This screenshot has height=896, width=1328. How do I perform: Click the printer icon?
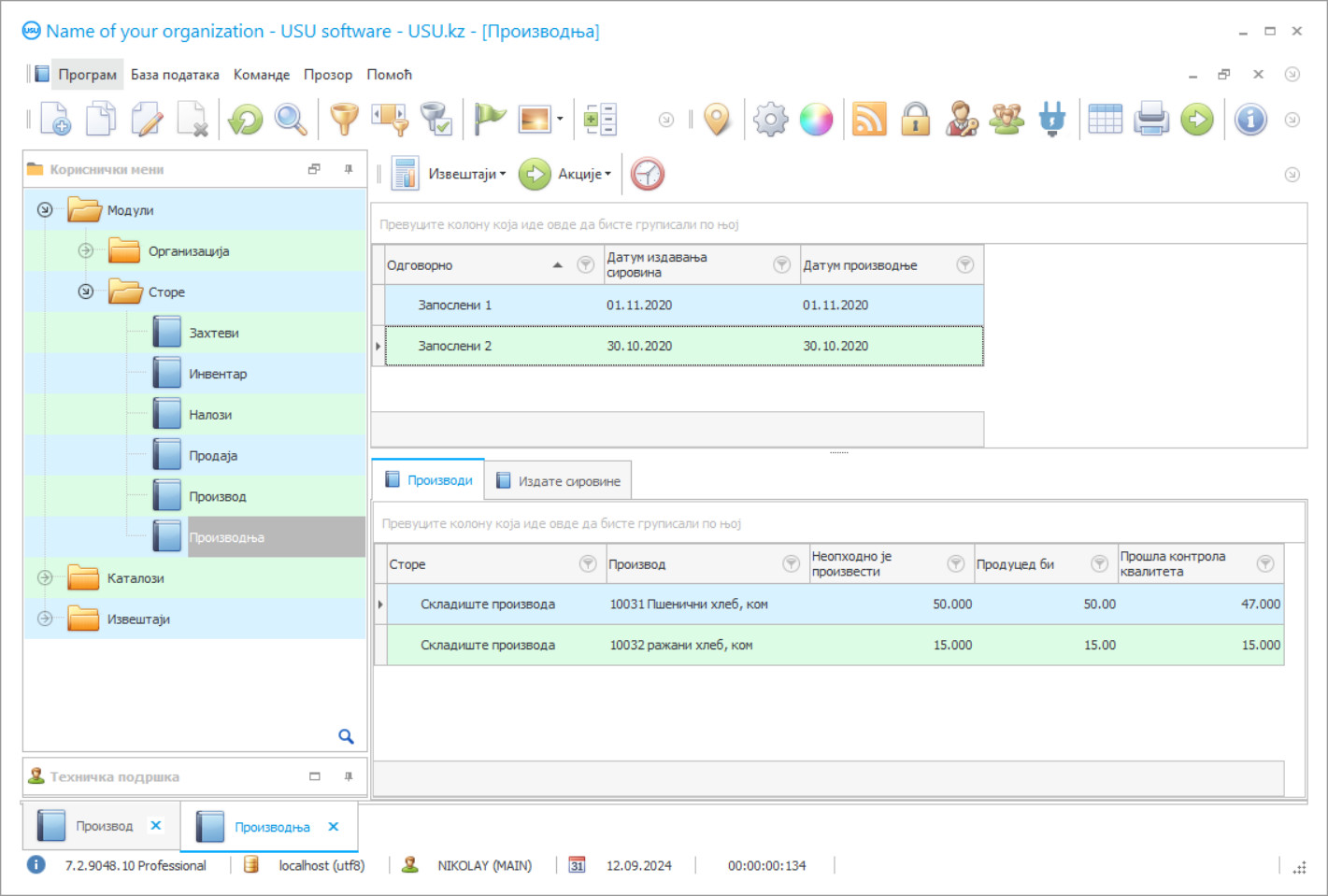pyautogui.click(x=1150, y=119)
